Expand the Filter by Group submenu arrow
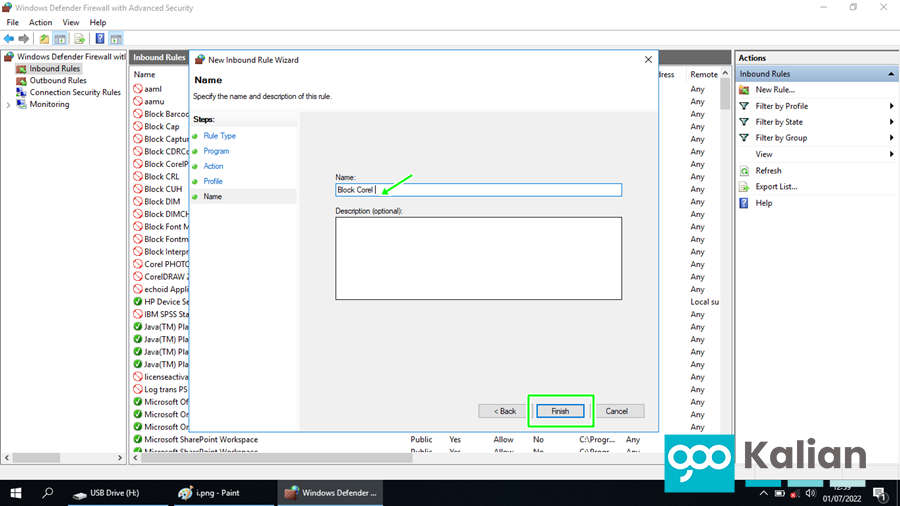The width and height of the screenshot is (900, 506). [x=891, y=138]
